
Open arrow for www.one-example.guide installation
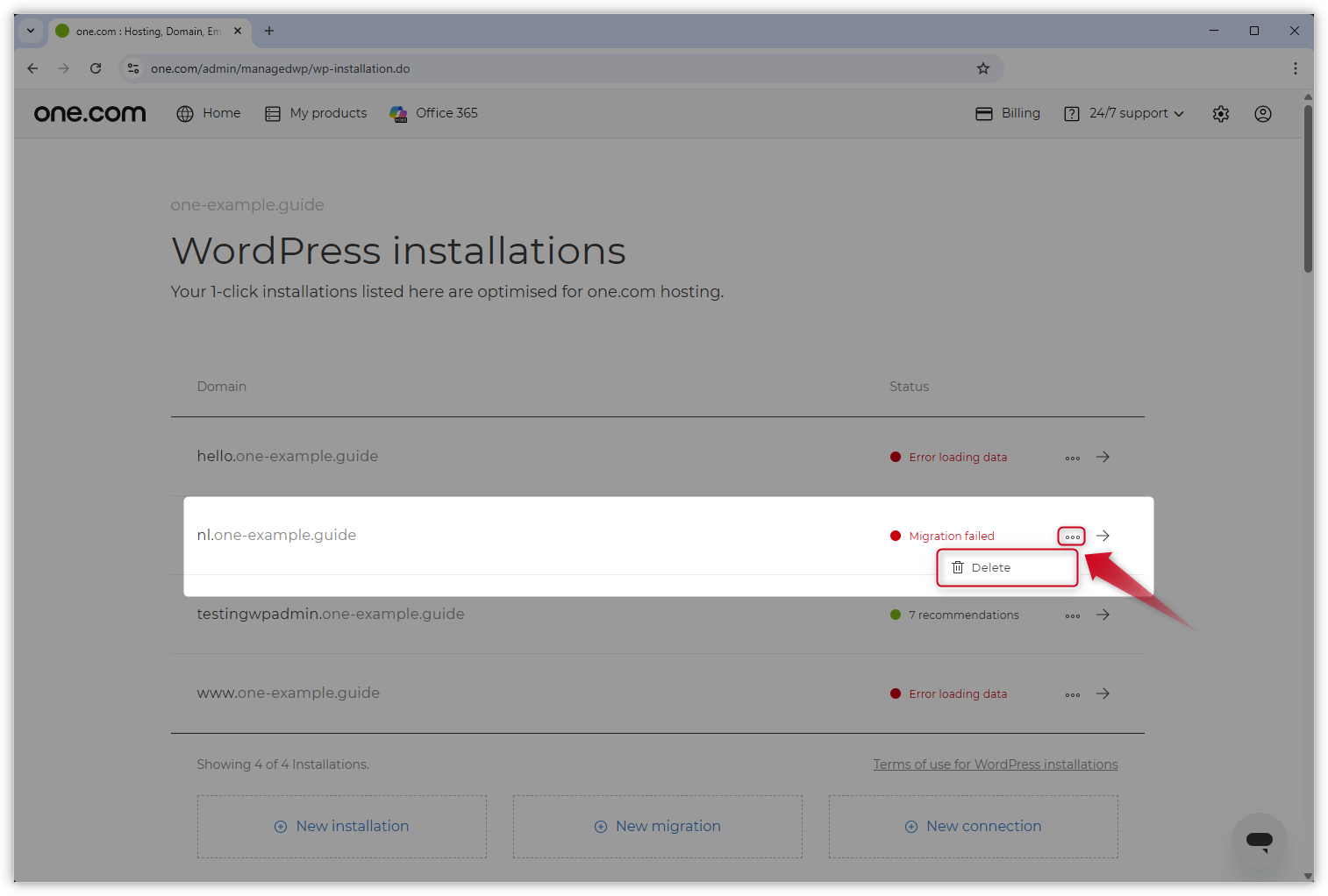(1103, 693)
